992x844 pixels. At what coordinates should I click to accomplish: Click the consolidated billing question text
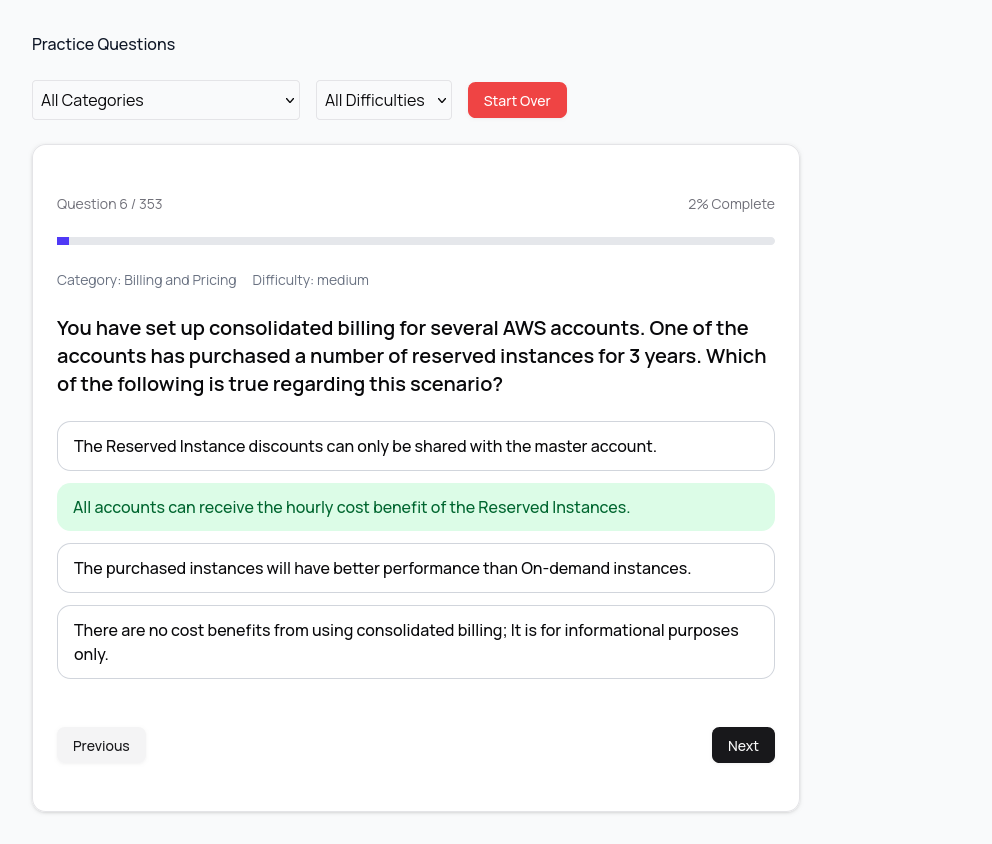411,356
